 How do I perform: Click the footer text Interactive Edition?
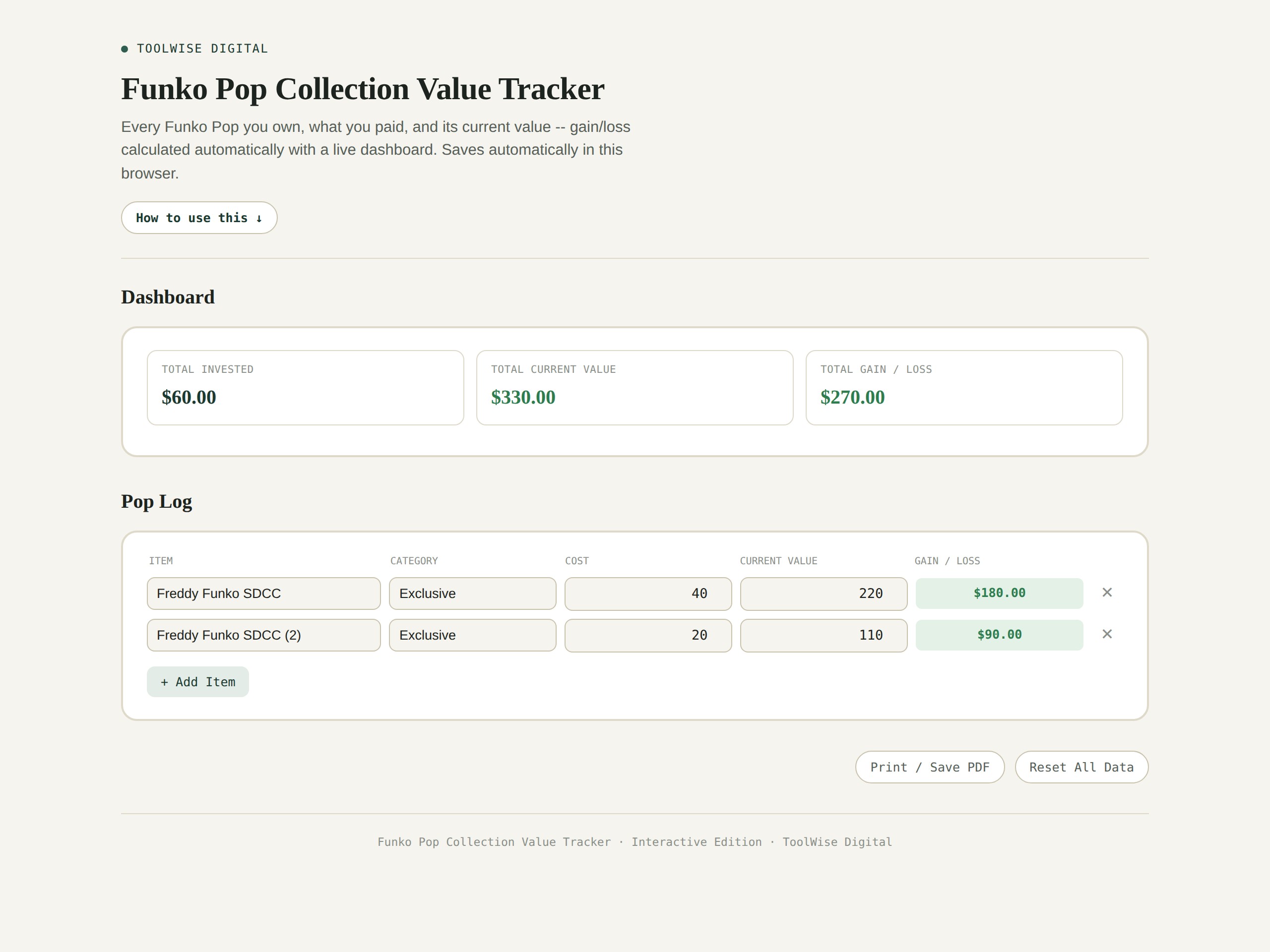(x=697, y=842)
